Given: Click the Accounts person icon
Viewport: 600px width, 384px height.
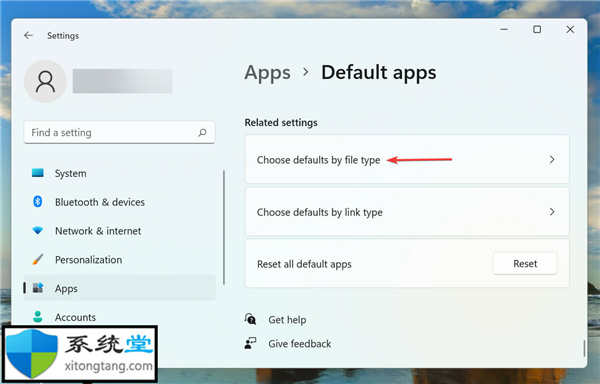Looking at the screenshot, I should click(x=38, y=317).
